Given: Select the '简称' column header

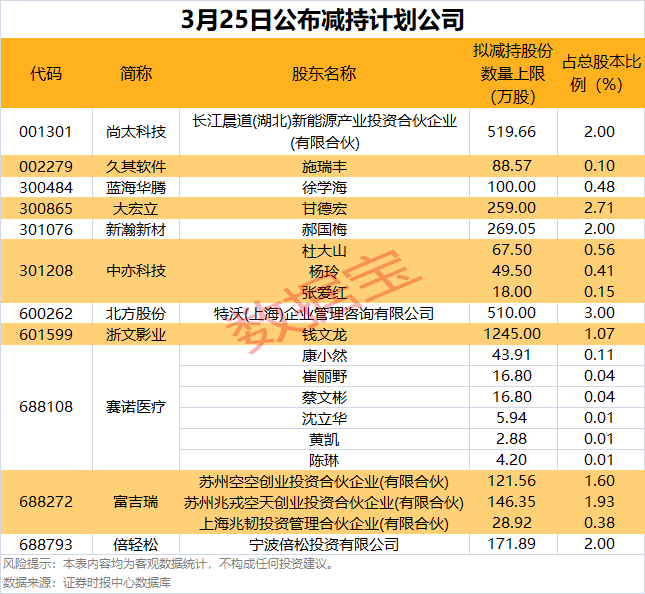Looking at the screenshot, I should pos(136,74).
